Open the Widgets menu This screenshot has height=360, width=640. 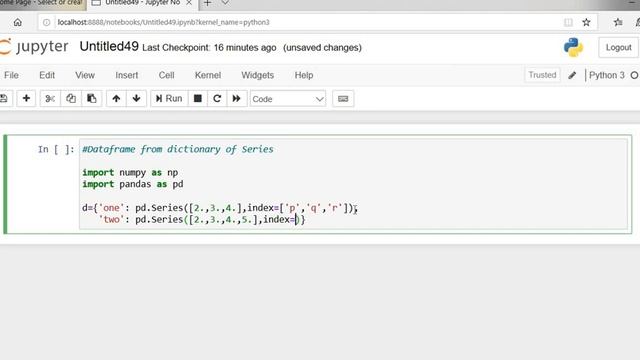[258, 75]
